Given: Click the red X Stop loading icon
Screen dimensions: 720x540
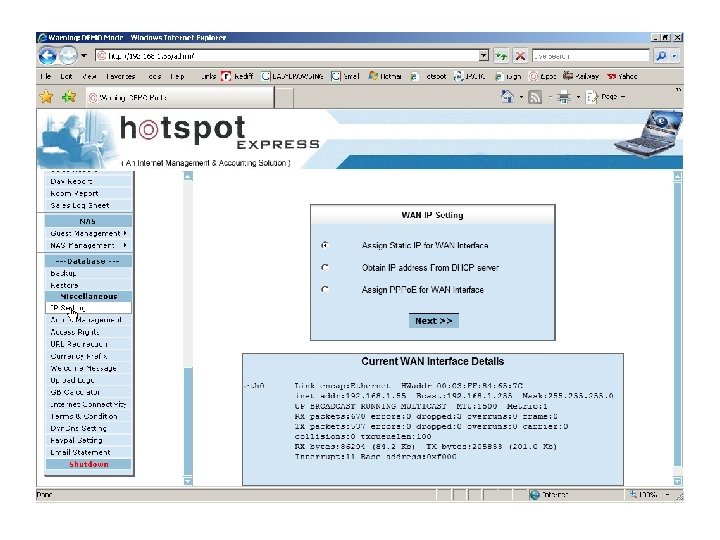Looking at the screenshot, I should (520, 56).
